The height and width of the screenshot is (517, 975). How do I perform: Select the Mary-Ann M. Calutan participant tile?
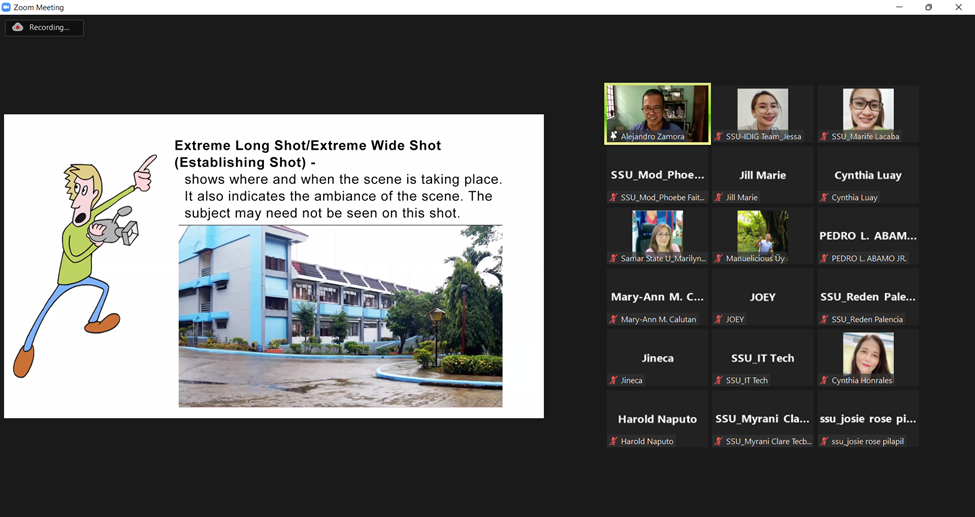click(x=657, y=298)
